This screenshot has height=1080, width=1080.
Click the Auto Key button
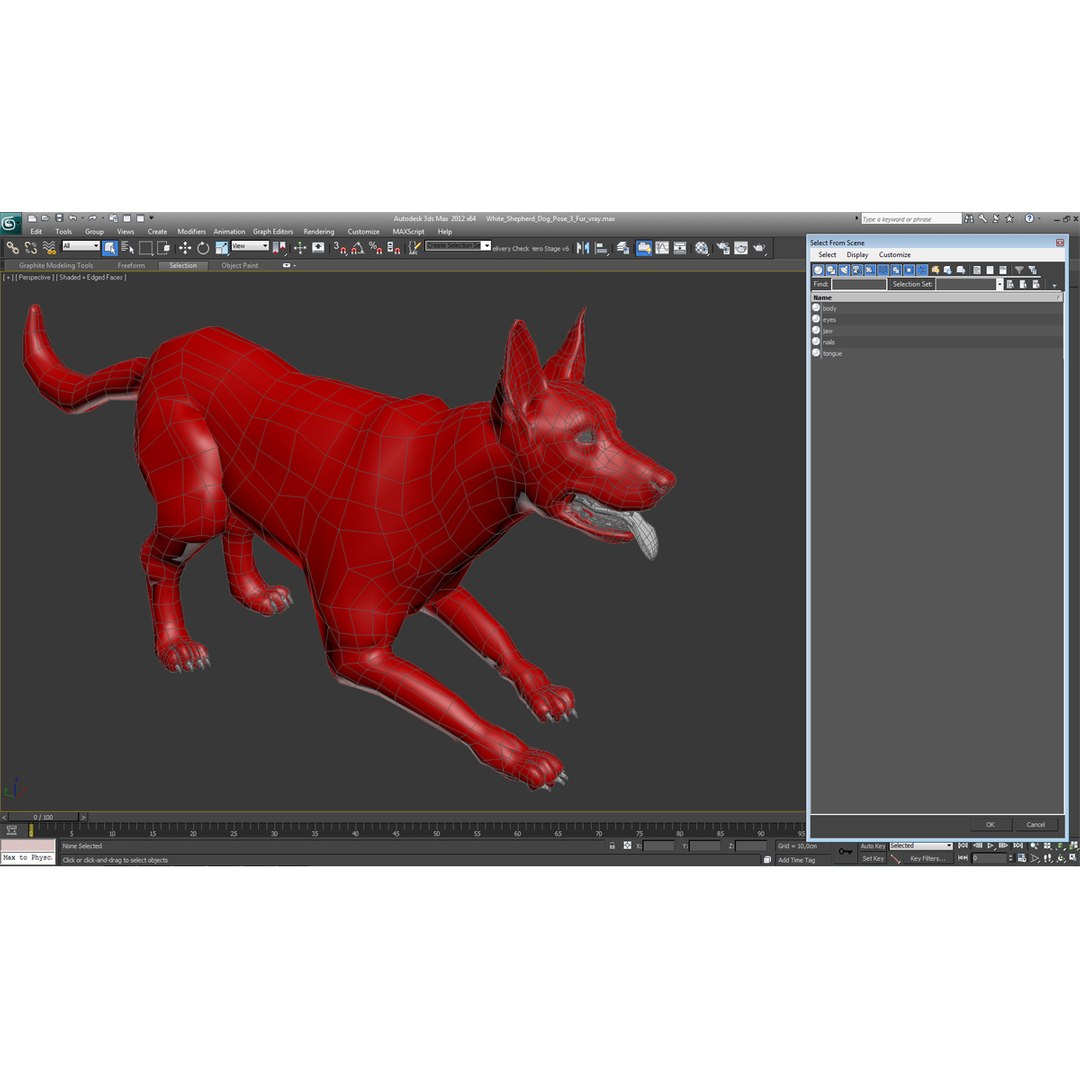coord(872,846)
